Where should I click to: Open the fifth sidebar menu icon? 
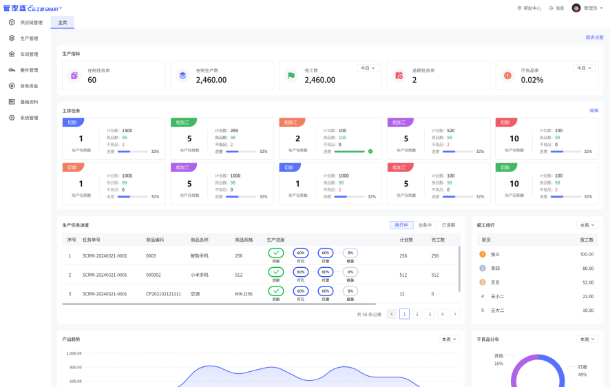click(x=12, y=86)
